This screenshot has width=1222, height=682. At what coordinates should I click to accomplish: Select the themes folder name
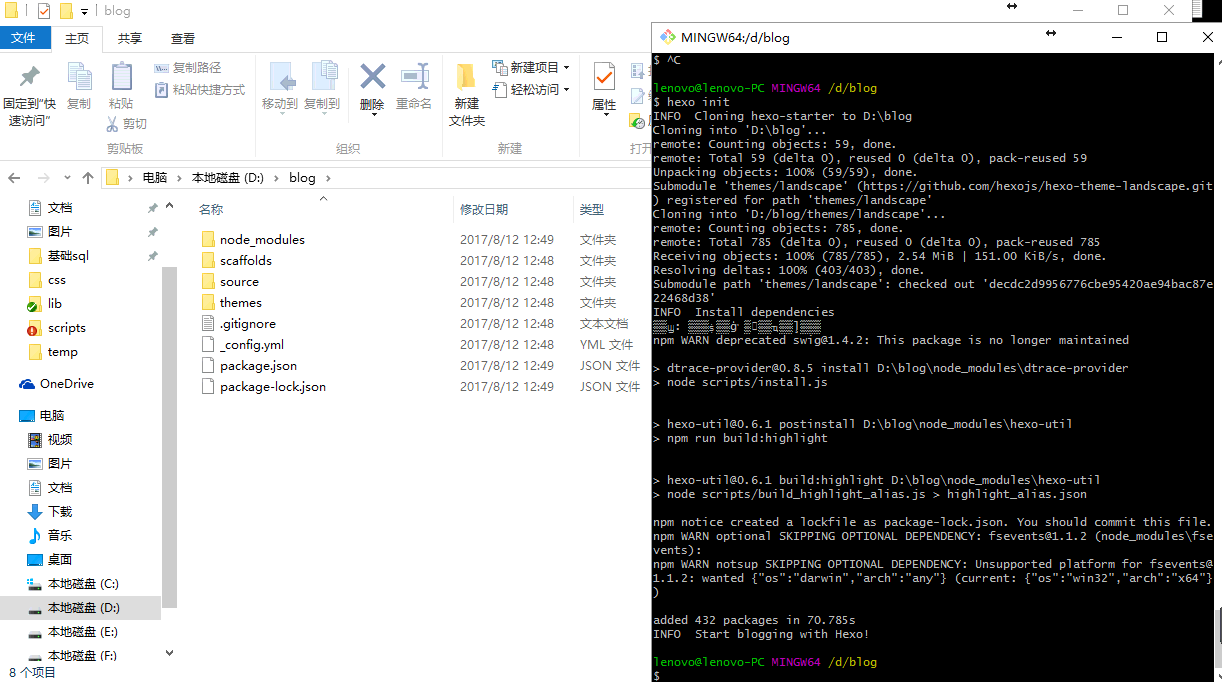click(x=241, y=303)
